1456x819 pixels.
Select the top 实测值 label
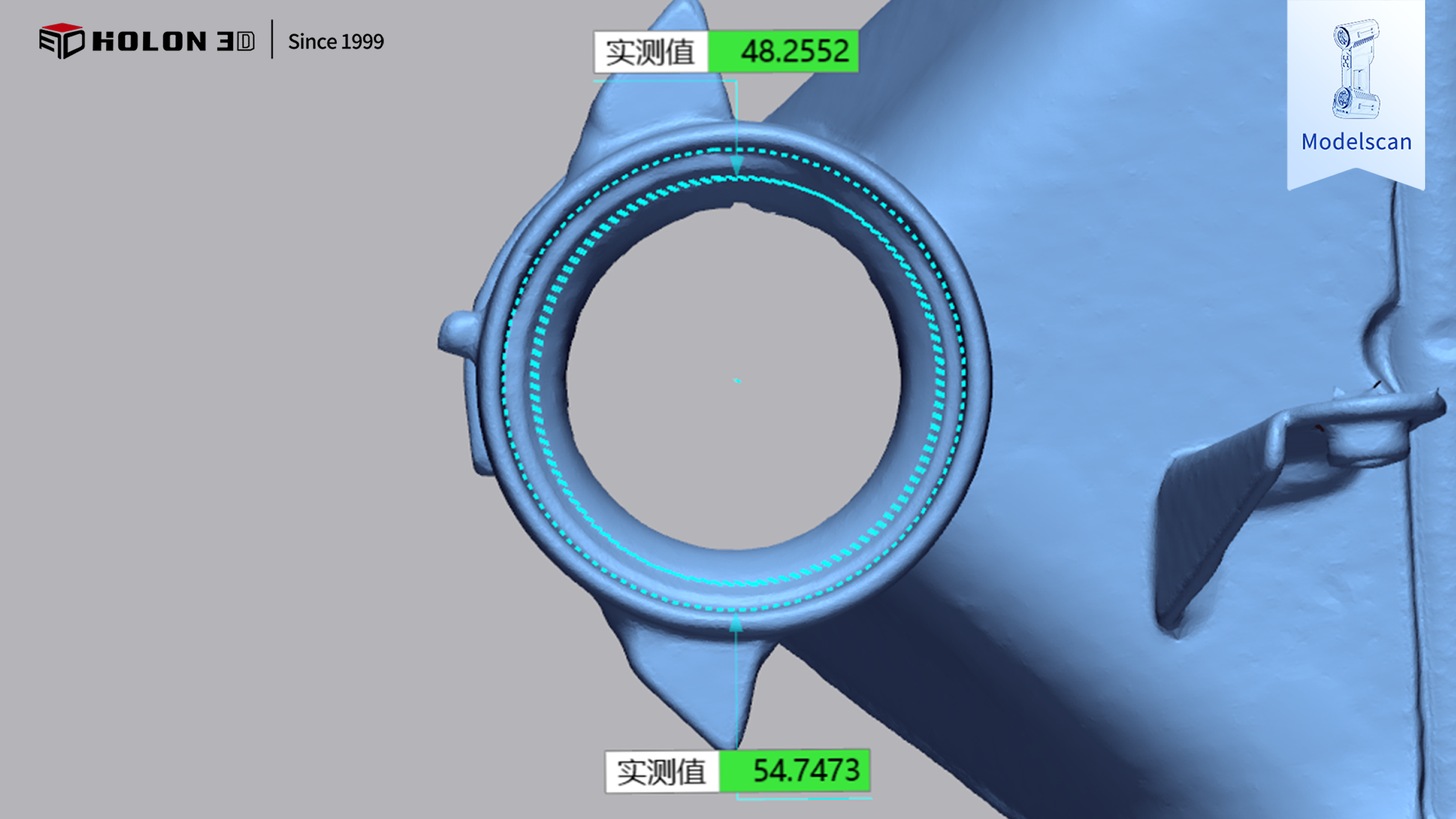pos(651,52)
